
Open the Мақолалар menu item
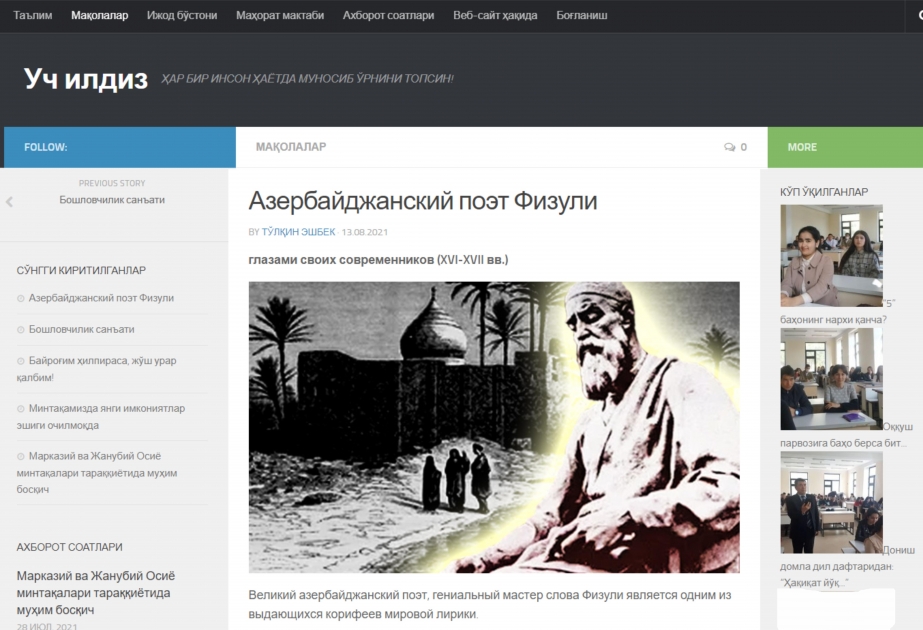pos(99,15)
